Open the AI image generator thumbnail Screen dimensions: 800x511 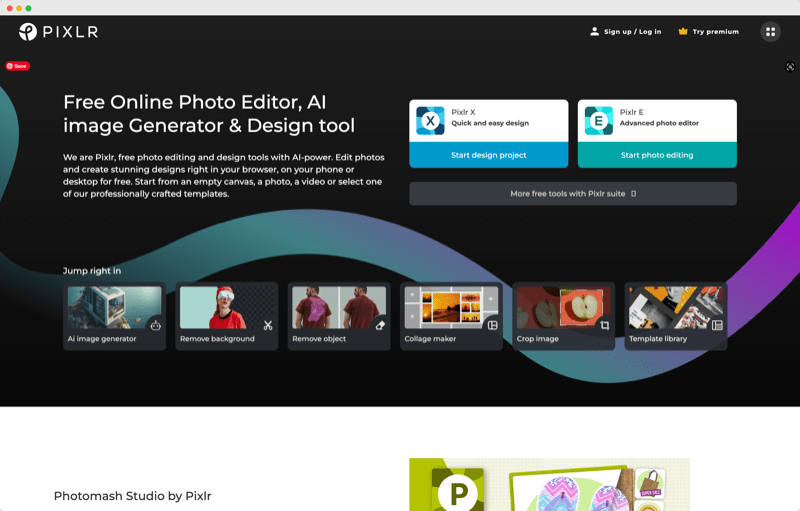click(x=114, y=308)
